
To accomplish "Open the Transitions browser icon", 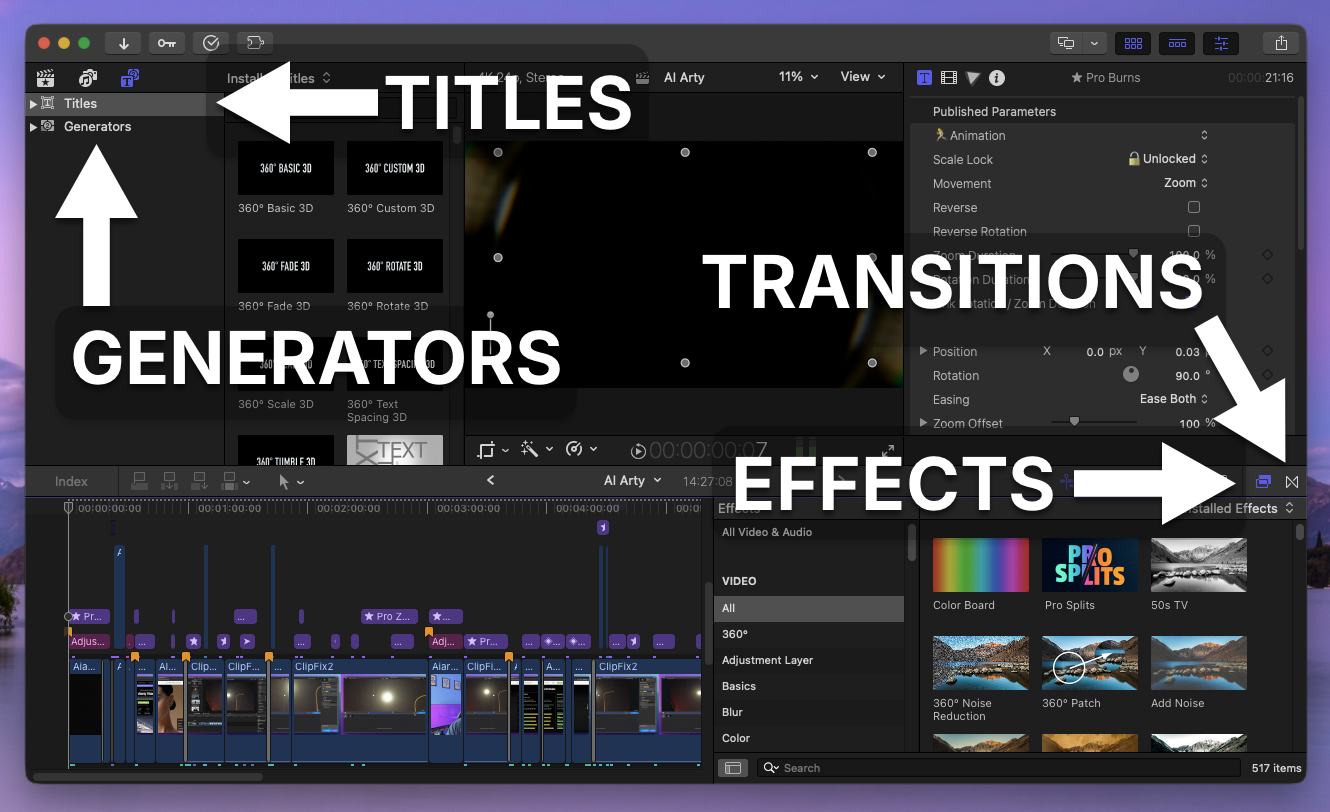I will click(1291, 481).
